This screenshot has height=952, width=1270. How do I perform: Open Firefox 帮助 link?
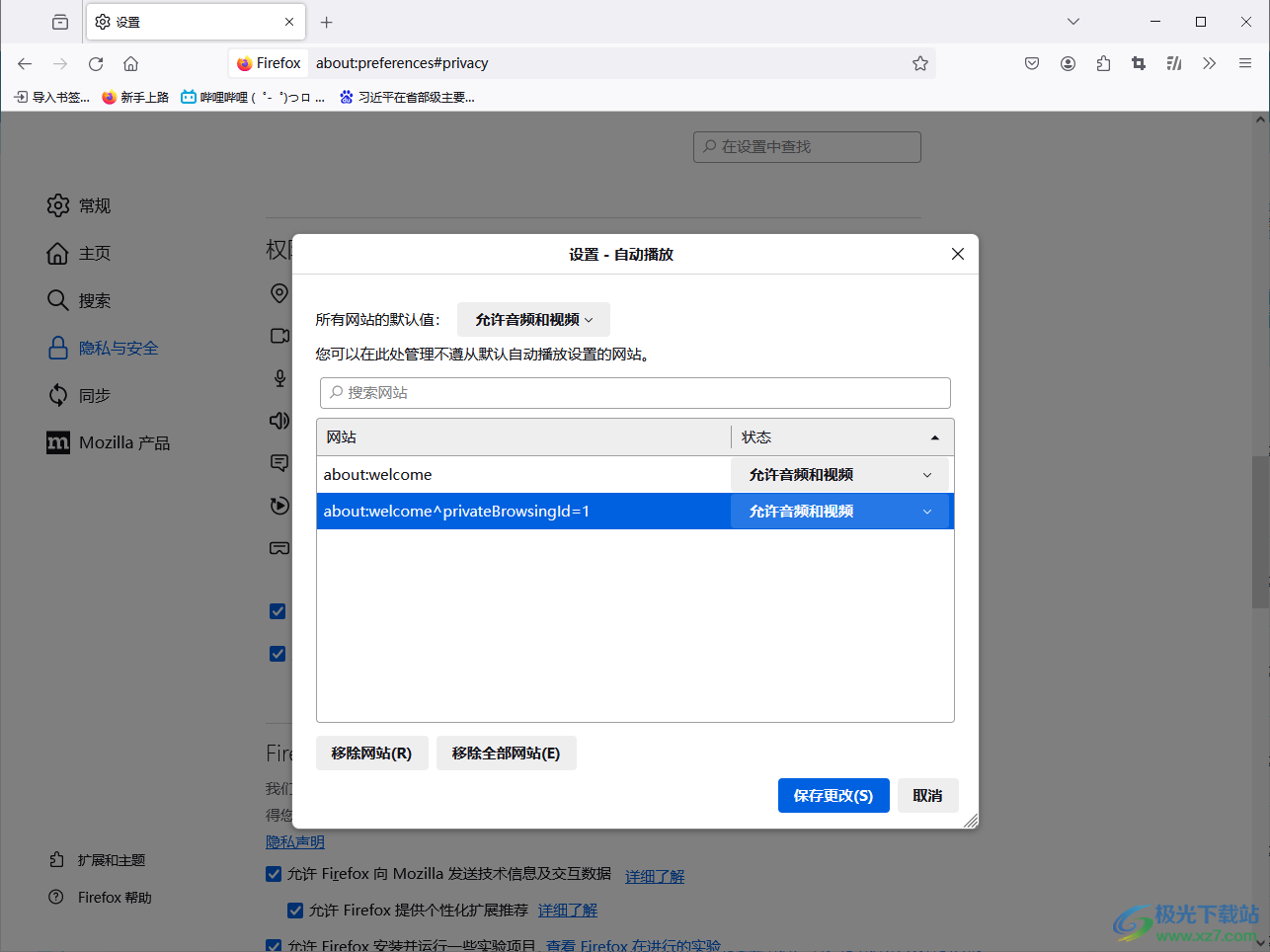(x=101, y=898)
